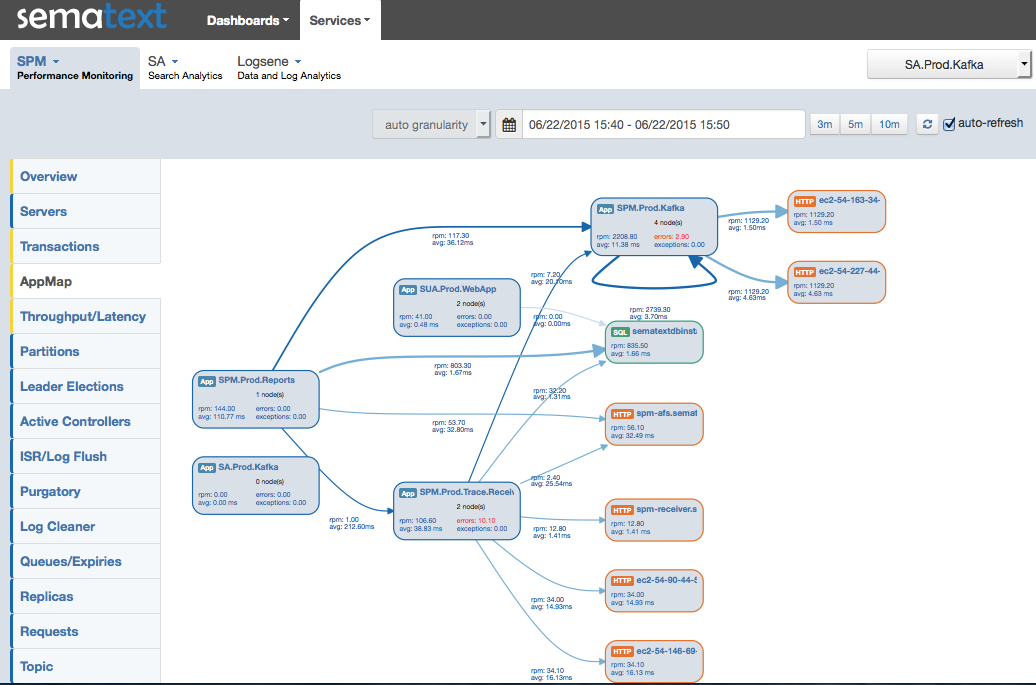The height and width of the screenshot is (685, 1036).
Task: Open the Partitions sidebar tab
Action: click(x=86, y=351)
